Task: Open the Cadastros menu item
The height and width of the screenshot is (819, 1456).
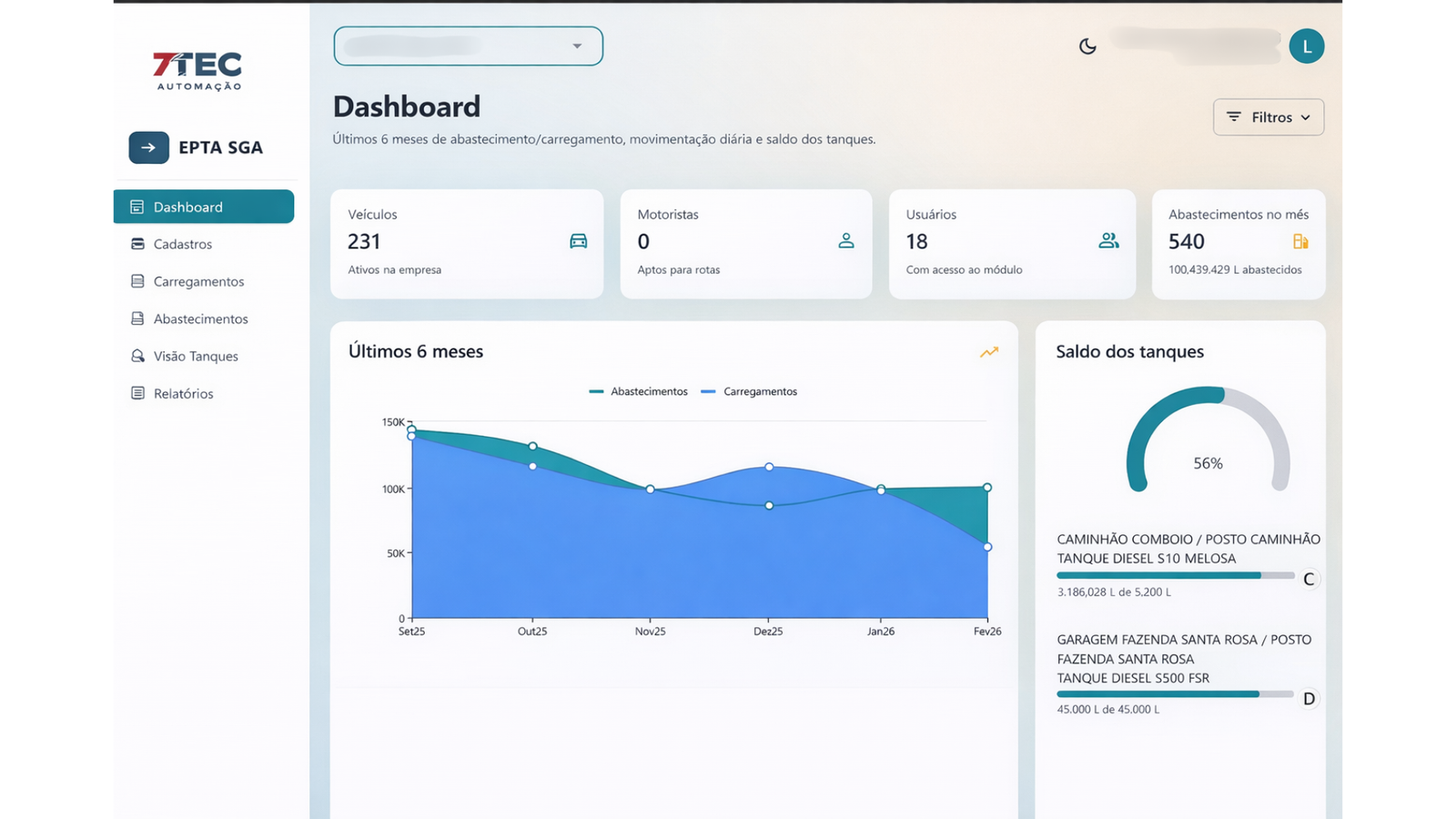Action: tap(183, 245)
